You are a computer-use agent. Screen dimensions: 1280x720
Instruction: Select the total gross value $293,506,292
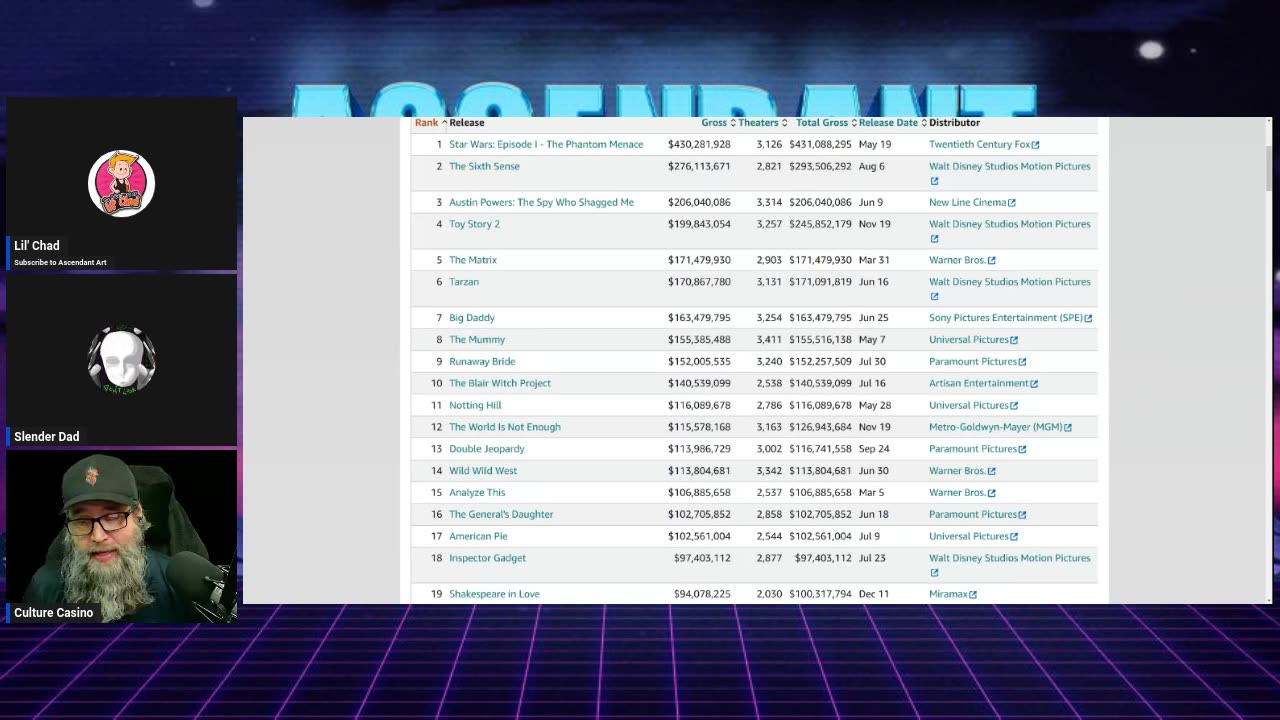pos(820,167)
